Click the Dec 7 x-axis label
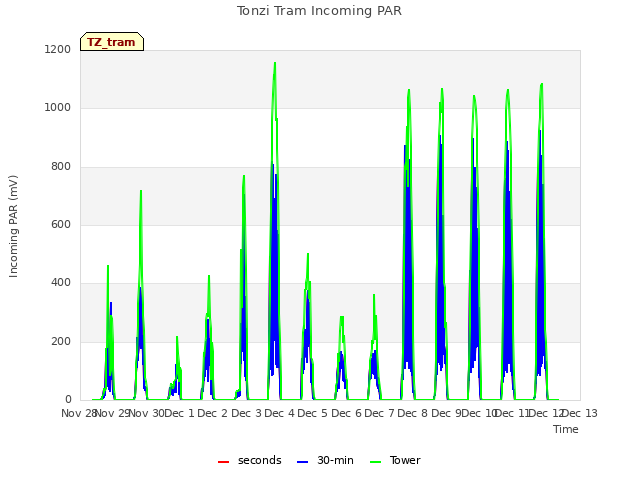 [x=379, y=413]
